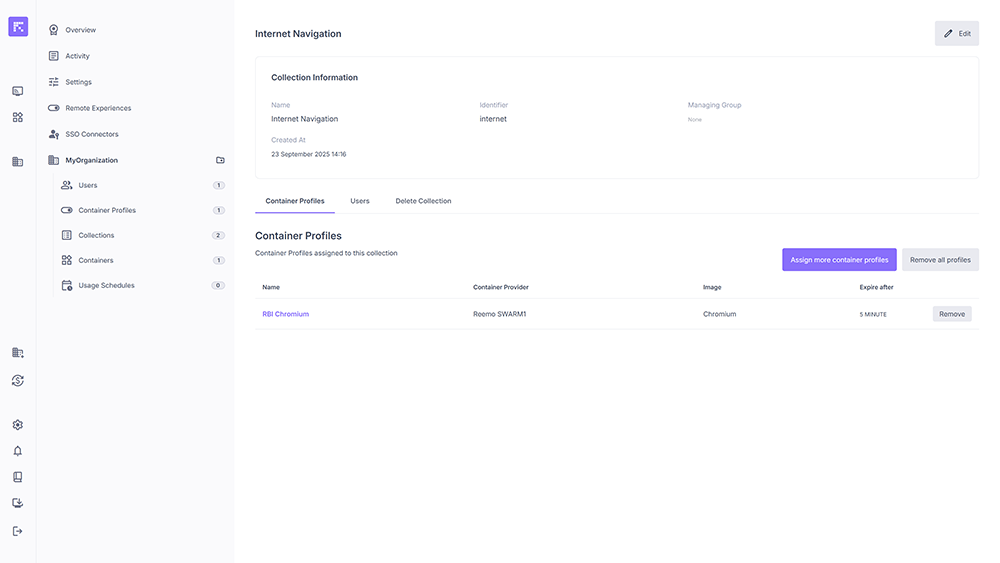Click Assign more container profiles button
1000x563 pixels.
[x=839, y=260]
